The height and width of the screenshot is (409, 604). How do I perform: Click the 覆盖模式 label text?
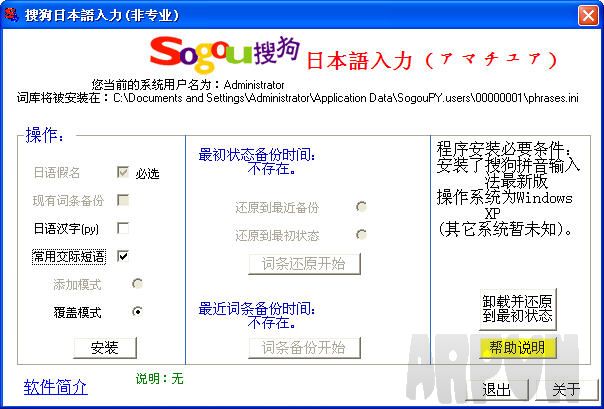pos(77,312)
